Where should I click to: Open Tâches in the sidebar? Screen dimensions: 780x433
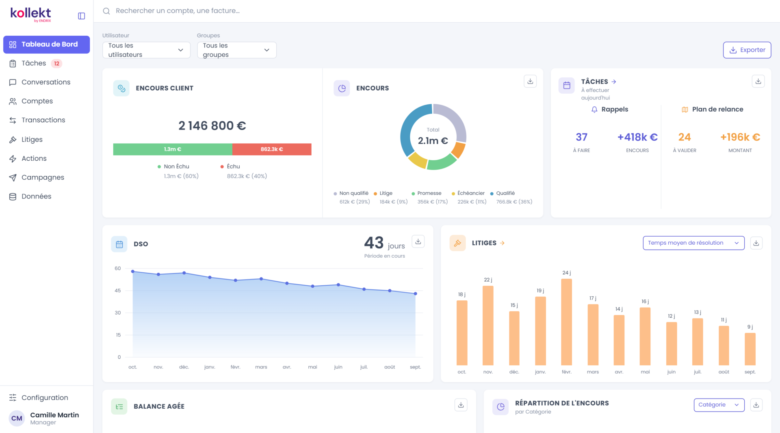(x=46, y=63)
